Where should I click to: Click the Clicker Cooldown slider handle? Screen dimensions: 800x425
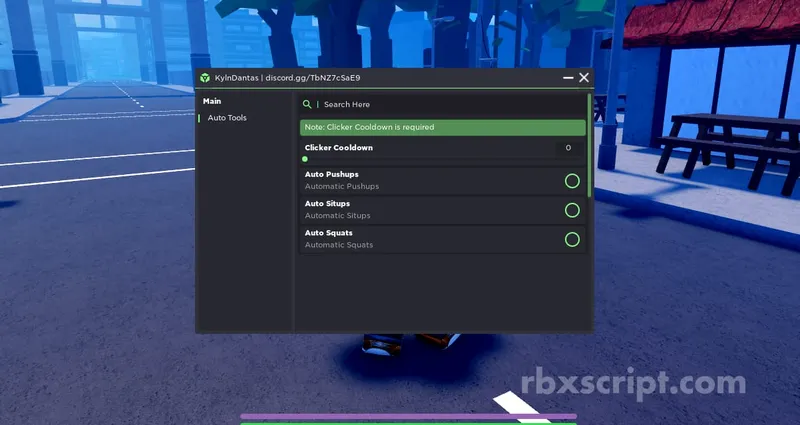(x=305, y=158)
